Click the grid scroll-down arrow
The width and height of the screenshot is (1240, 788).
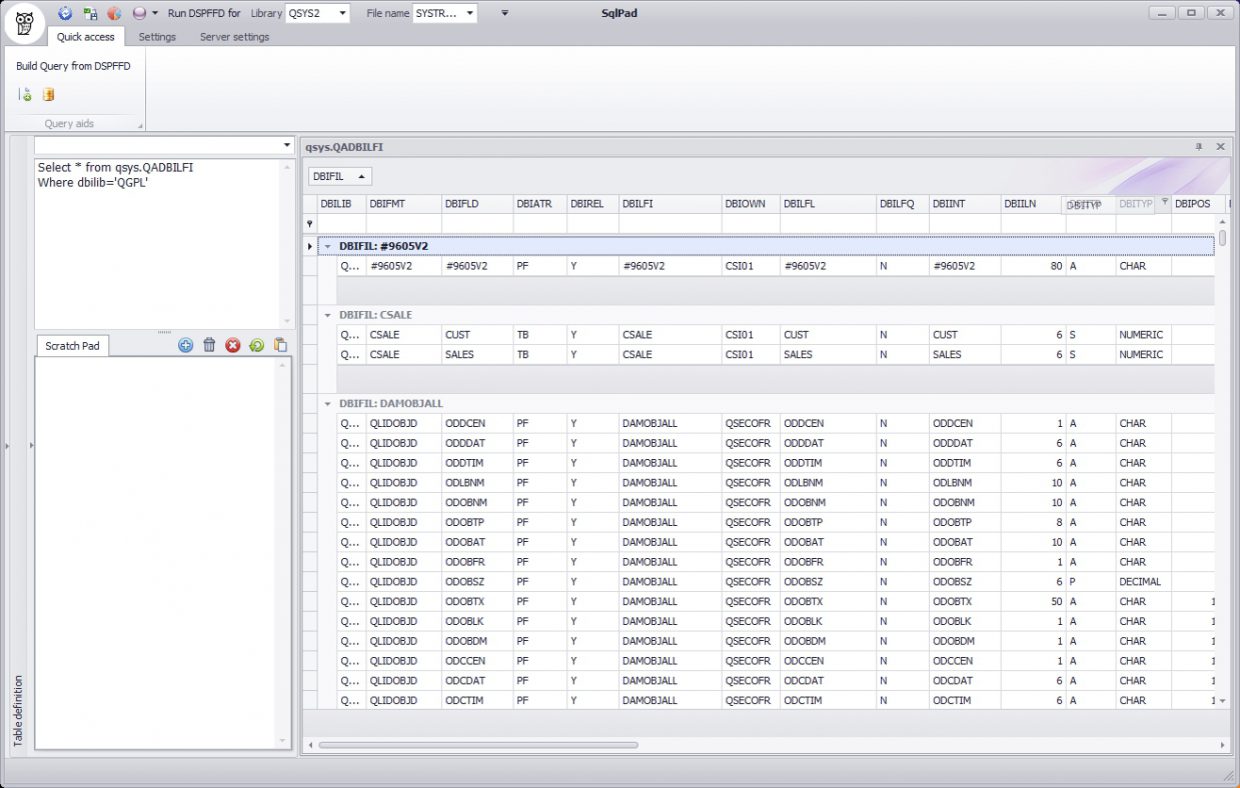pyautogui.click(x=1222, y=702)
